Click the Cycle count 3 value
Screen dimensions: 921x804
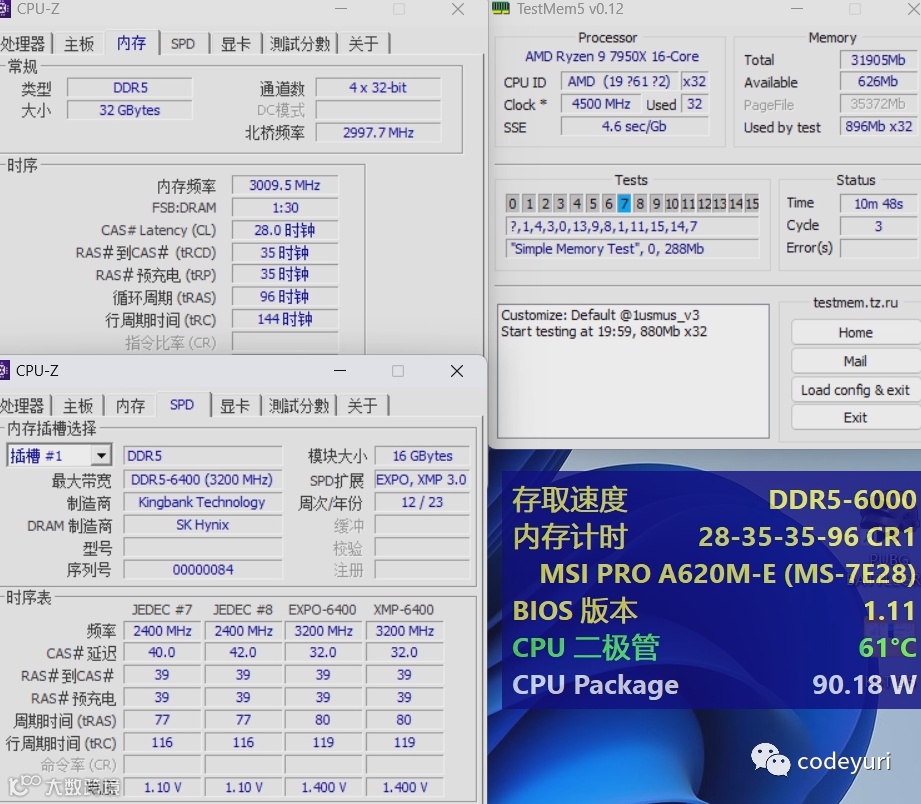coord(878,226)
